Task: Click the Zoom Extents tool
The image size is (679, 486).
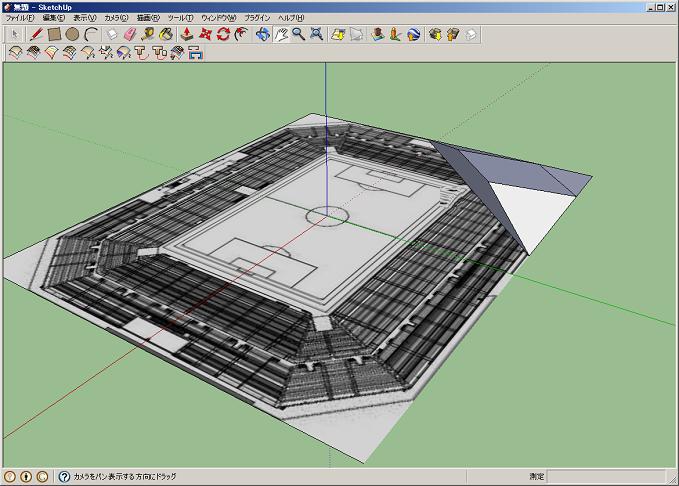Action: pyautogui.click(x=317, y=34)
